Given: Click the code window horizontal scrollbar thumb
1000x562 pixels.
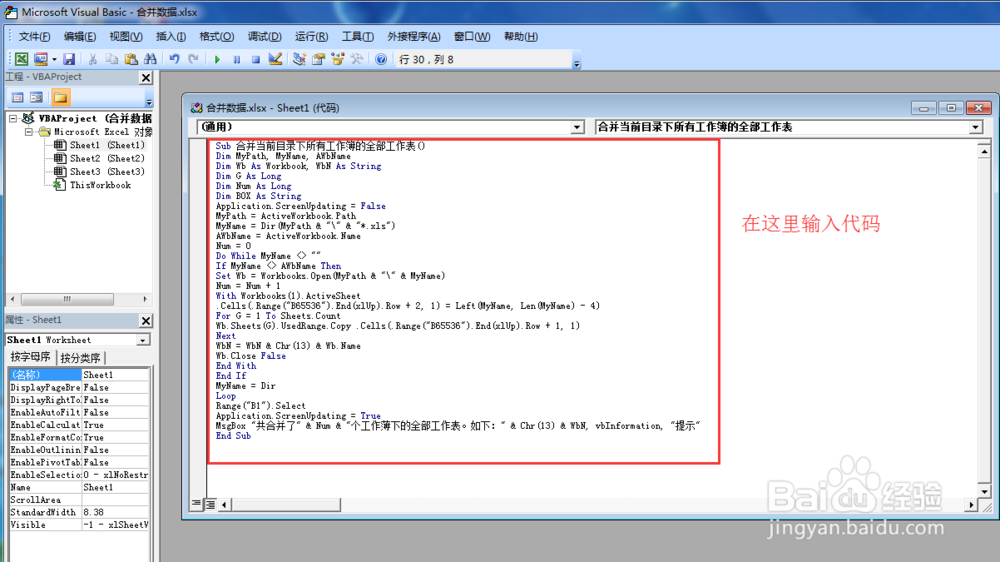Looking at the screenshot, I should (x=285, y=505).
